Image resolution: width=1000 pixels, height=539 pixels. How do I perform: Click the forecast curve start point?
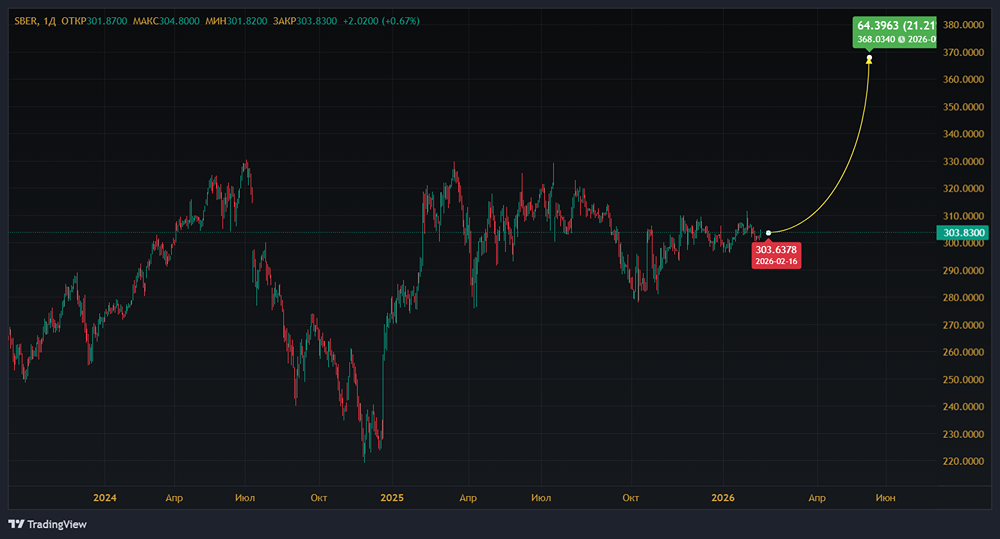(x=768, y=233)
